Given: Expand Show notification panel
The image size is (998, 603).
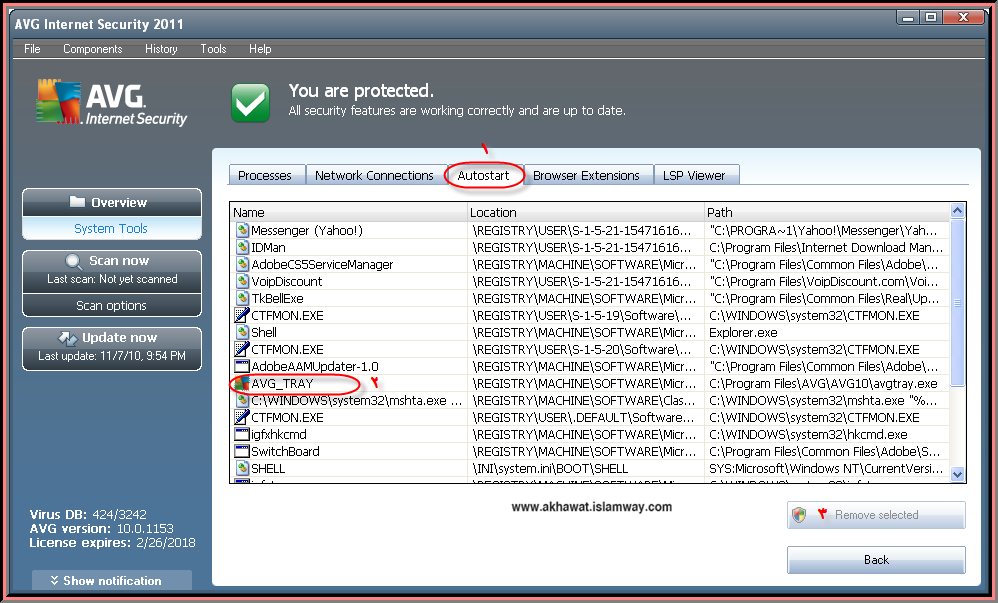Looking at the screenshot, I should click(112, 580).
